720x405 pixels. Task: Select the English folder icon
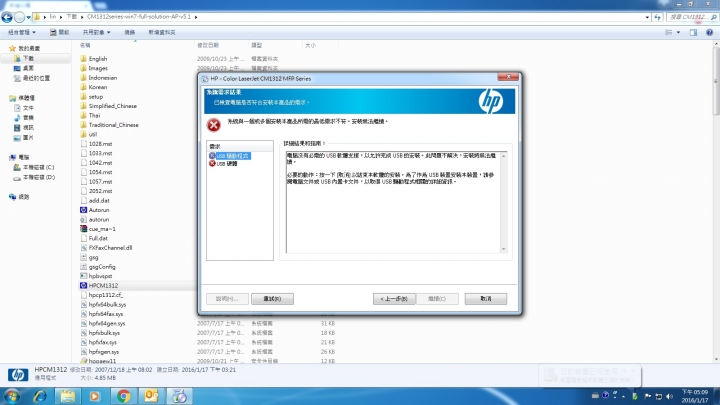tap(84, 58)
